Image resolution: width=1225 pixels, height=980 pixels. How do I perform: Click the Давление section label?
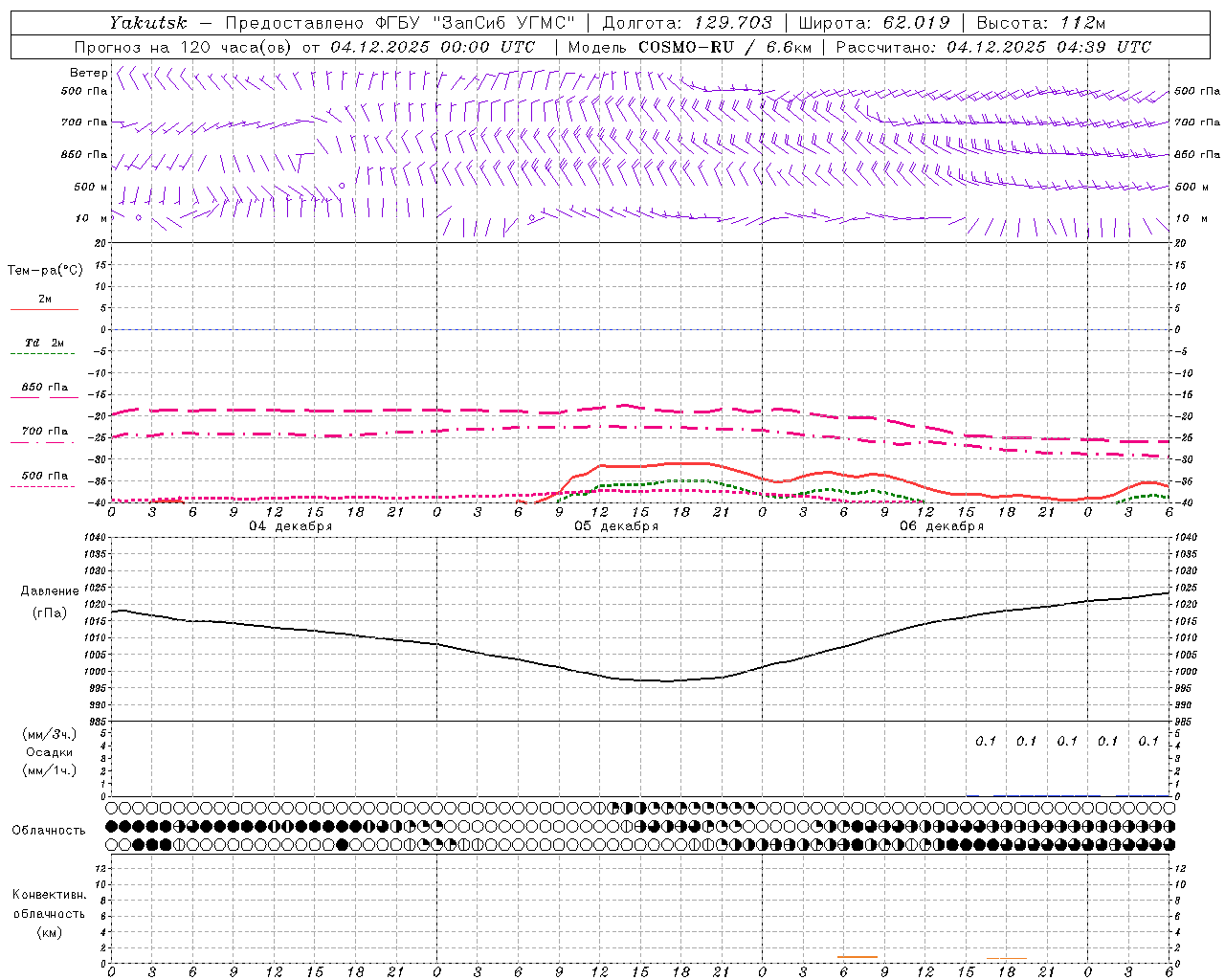50,591
